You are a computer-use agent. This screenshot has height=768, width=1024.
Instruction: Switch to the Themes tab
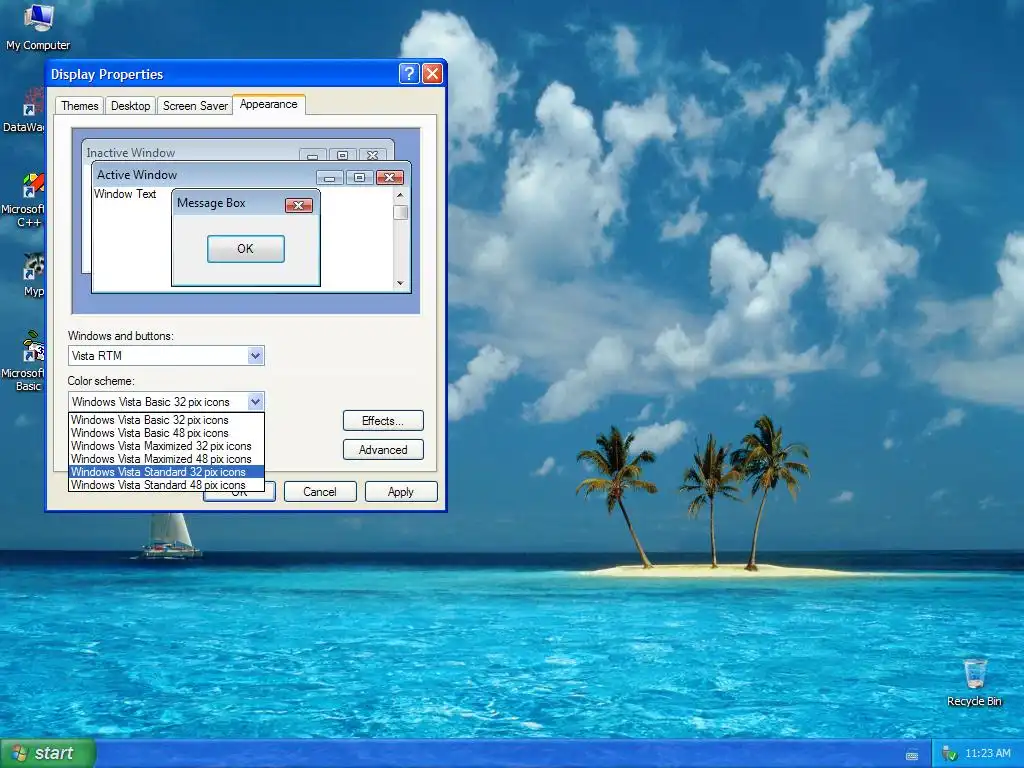pos(80,106)
